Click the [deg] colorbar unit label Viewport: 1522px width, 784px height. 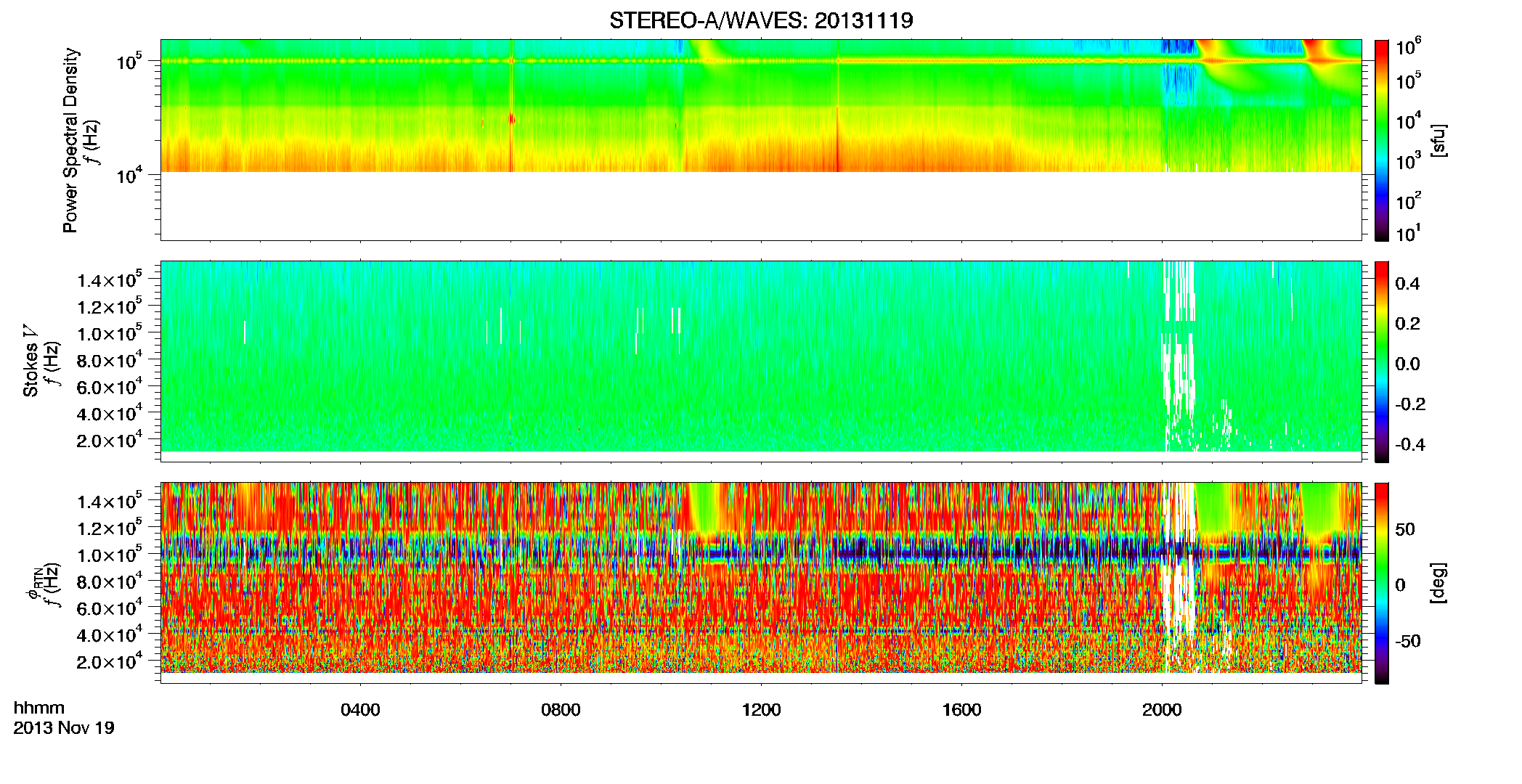pyautogui.click(x=1438, y=583)
